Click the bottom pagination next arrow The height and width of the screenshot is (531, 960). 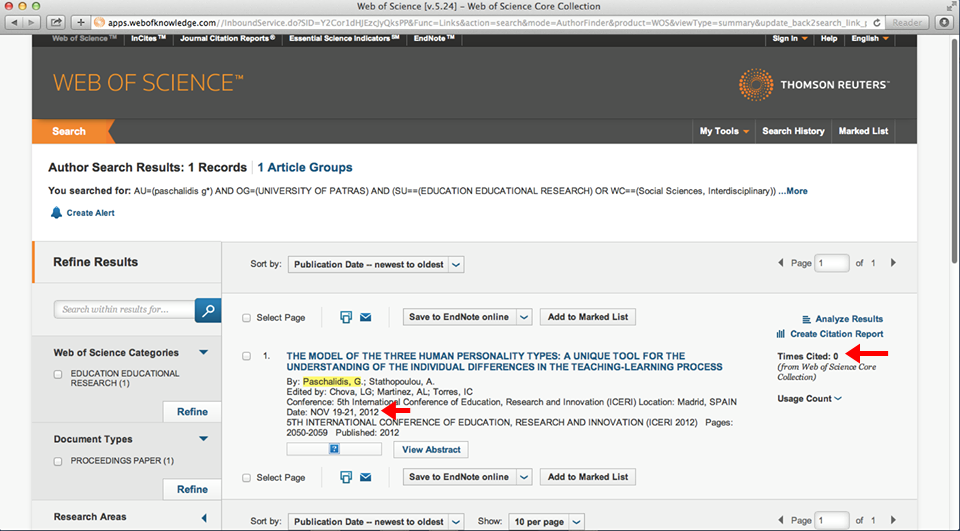(893, 520)
